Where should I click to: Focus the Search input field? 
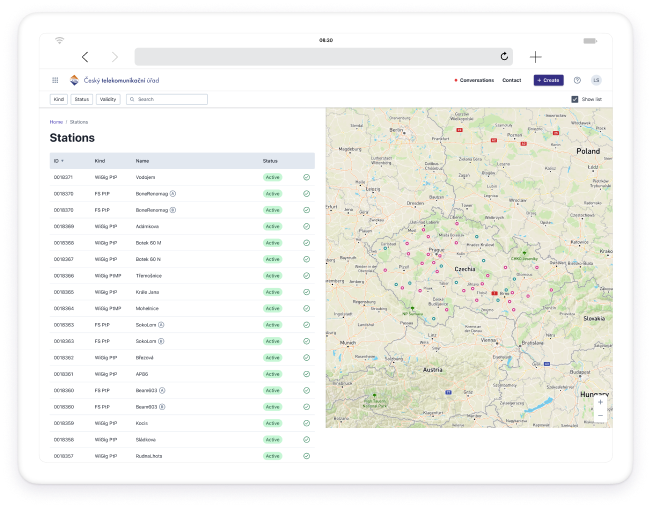click(x=170, y=100)
